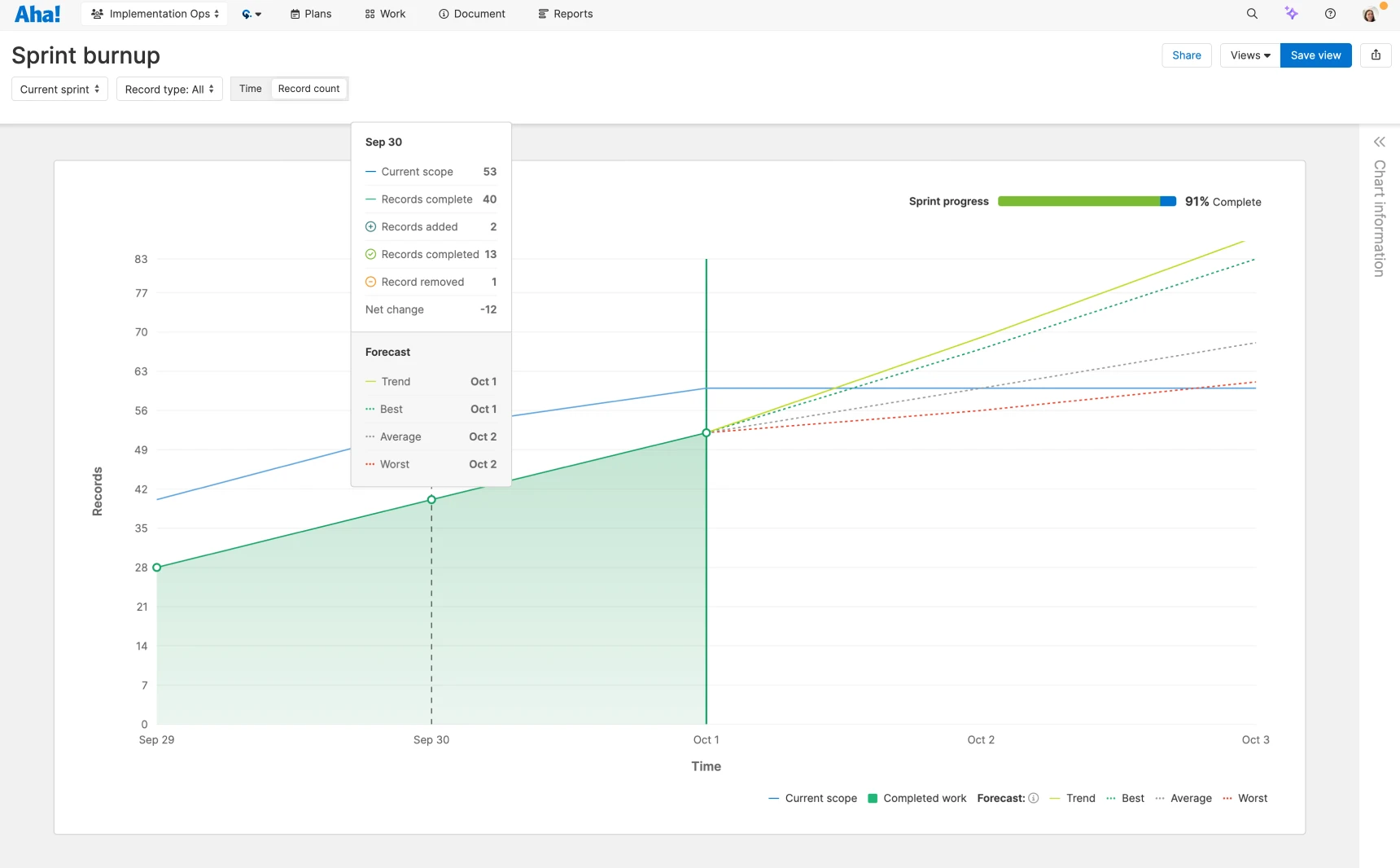Open the Work menu
The image size is (1400, 868).
coord(385,14)
